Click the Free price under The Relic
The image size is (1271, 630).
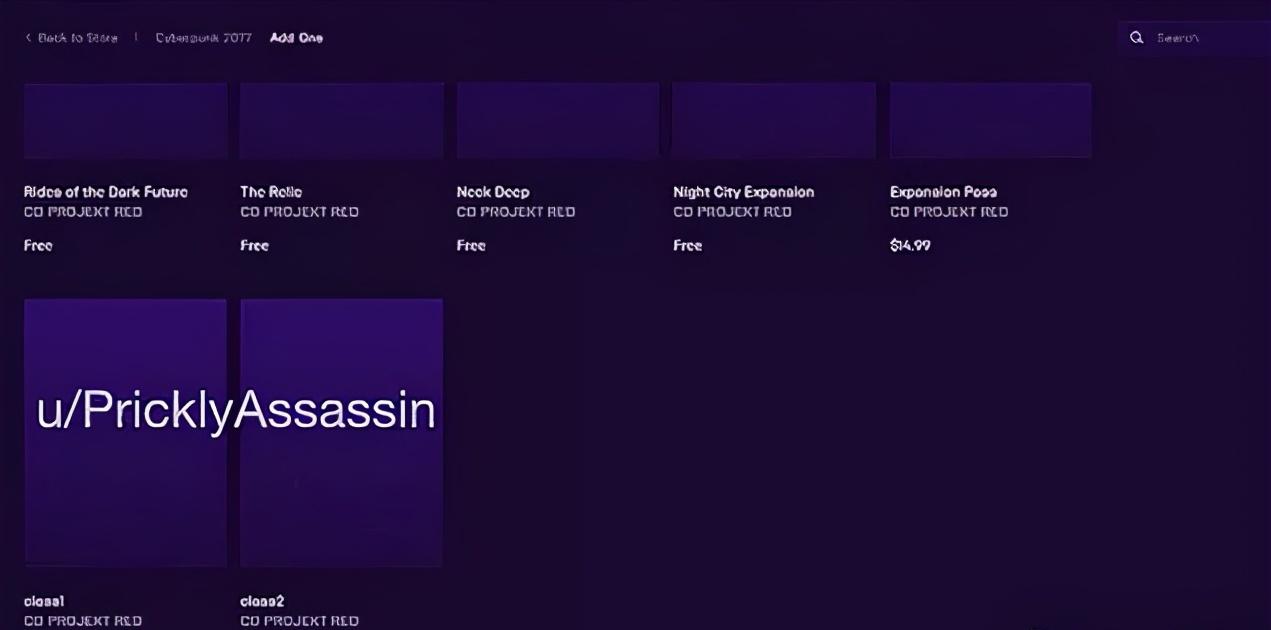point(254,245)
